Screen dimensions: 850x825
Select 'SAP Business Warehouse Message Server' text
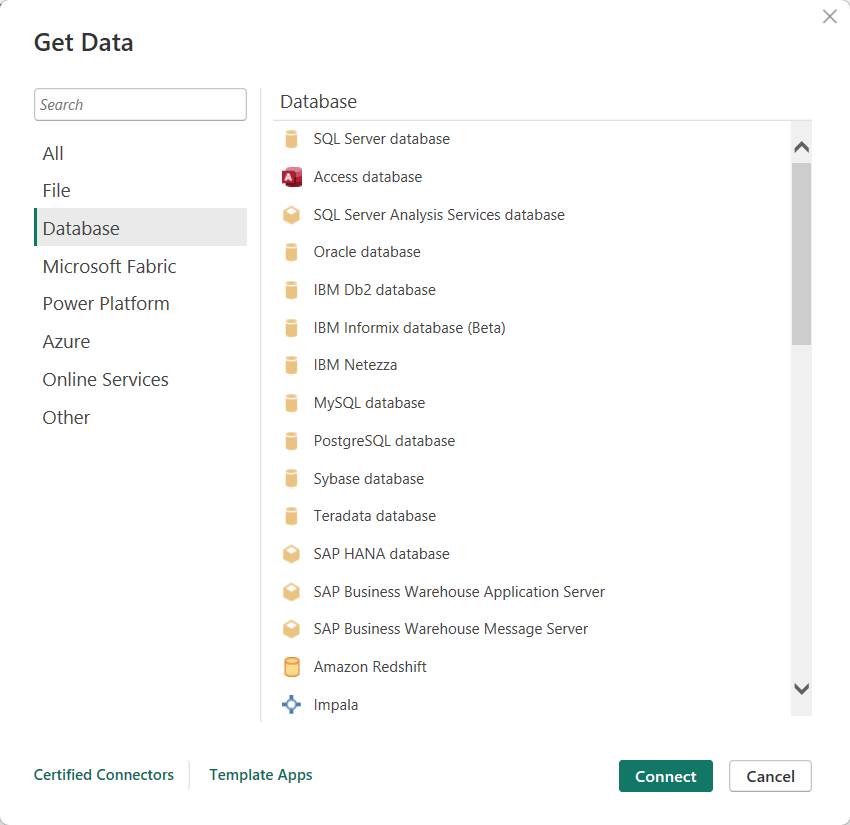450,629
